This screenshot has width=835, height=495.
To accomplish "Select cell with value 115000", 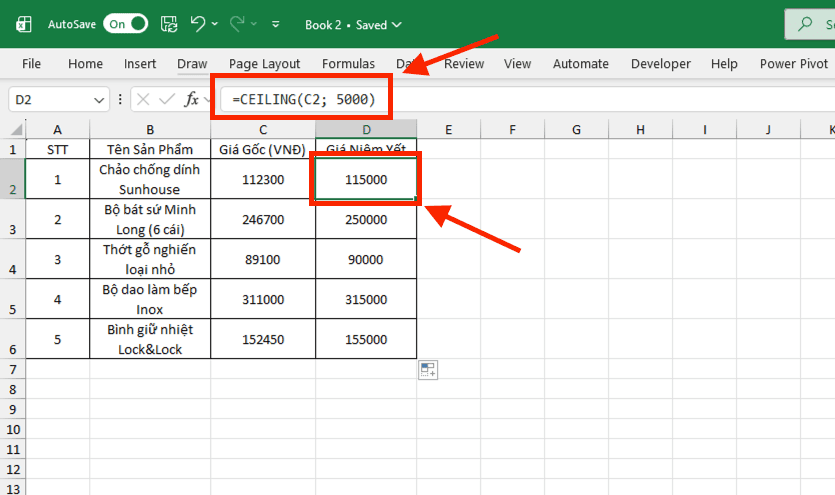I will [366, 179].
